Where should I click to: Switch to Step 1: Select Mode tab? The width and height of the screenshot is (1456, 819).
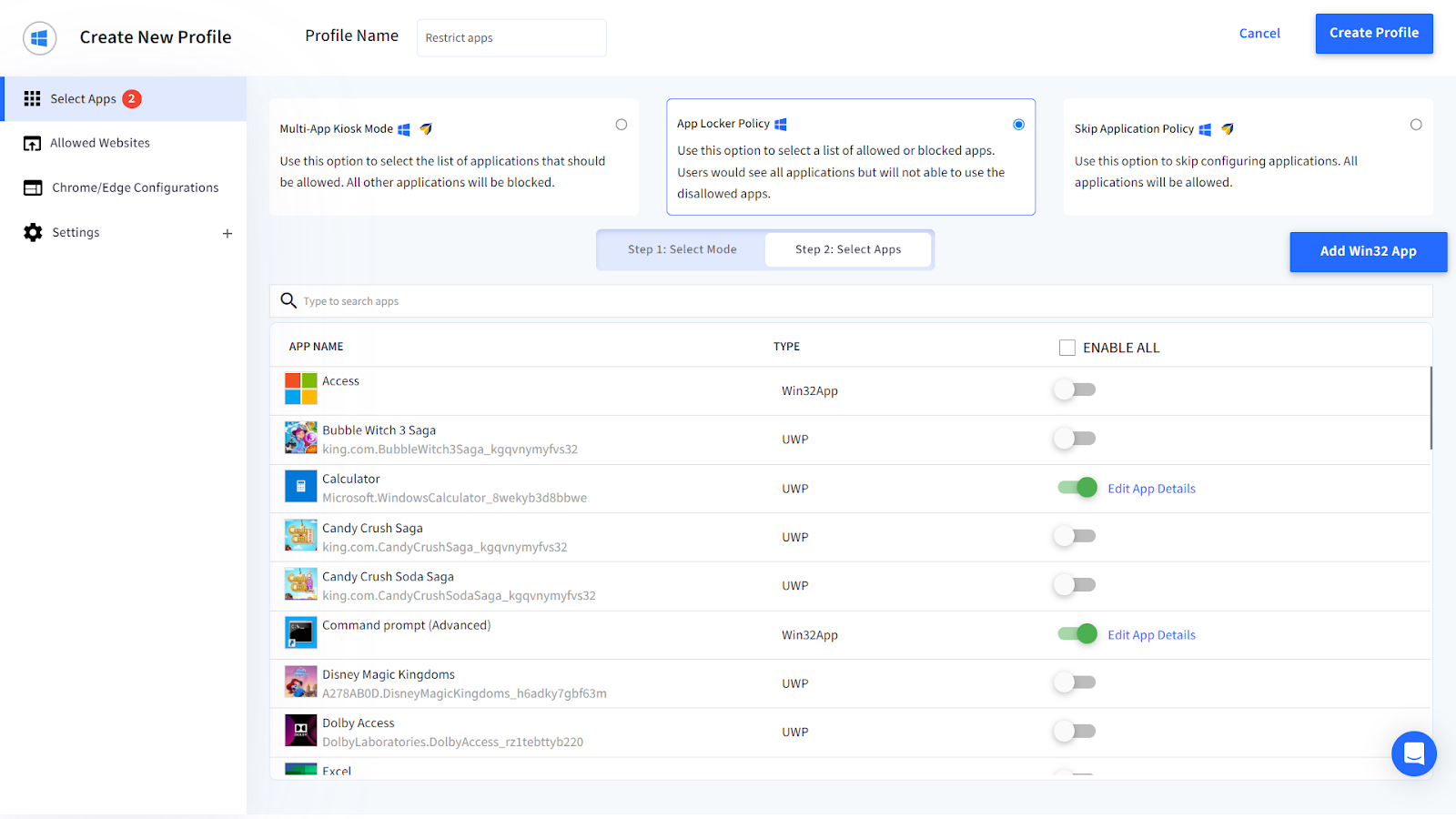pos(681,248)
